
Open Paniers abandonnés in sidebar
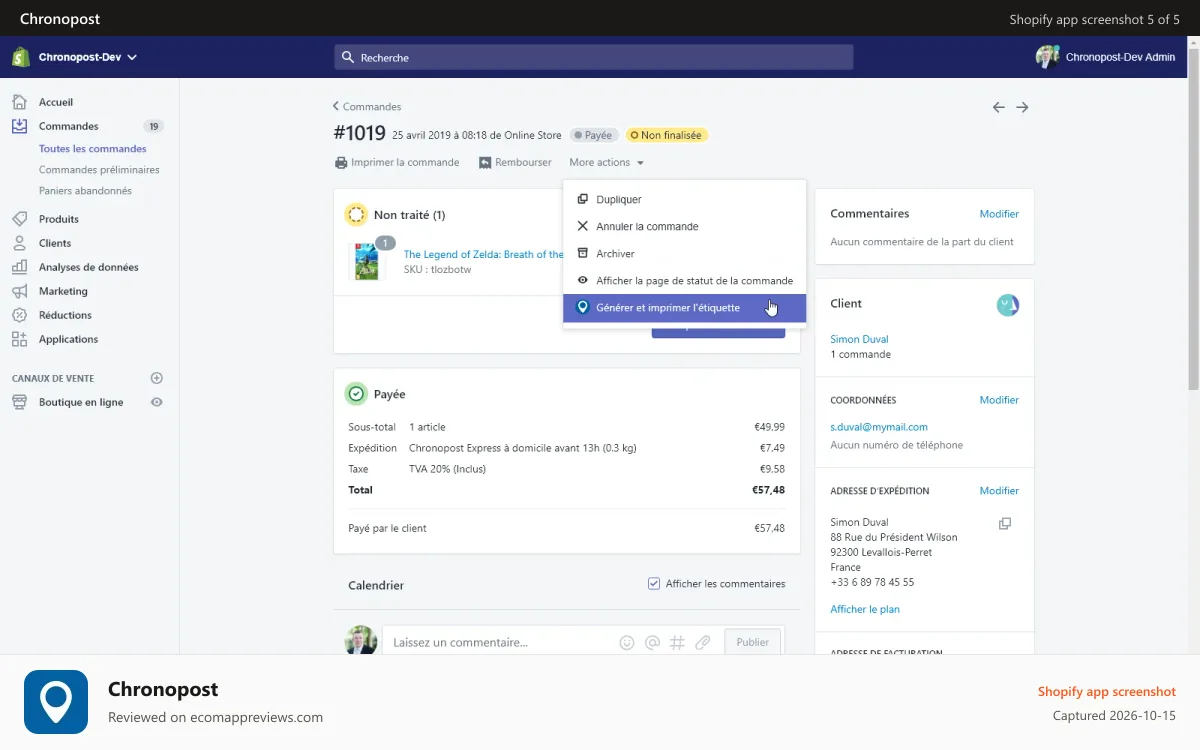pyautogui.click(x=85, y=191)
